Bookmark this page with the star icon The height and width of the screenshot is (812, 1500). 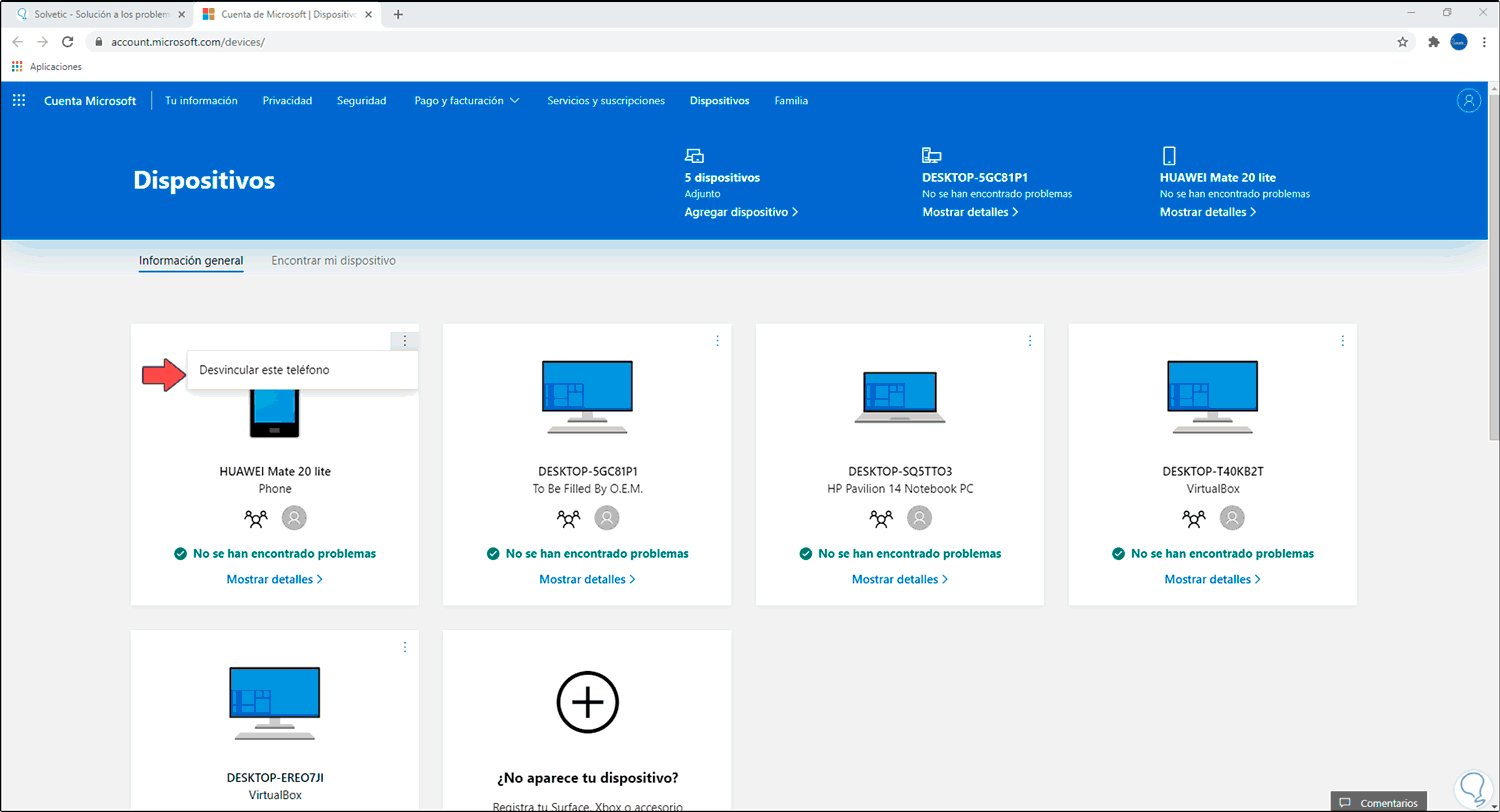[1403, 42]
